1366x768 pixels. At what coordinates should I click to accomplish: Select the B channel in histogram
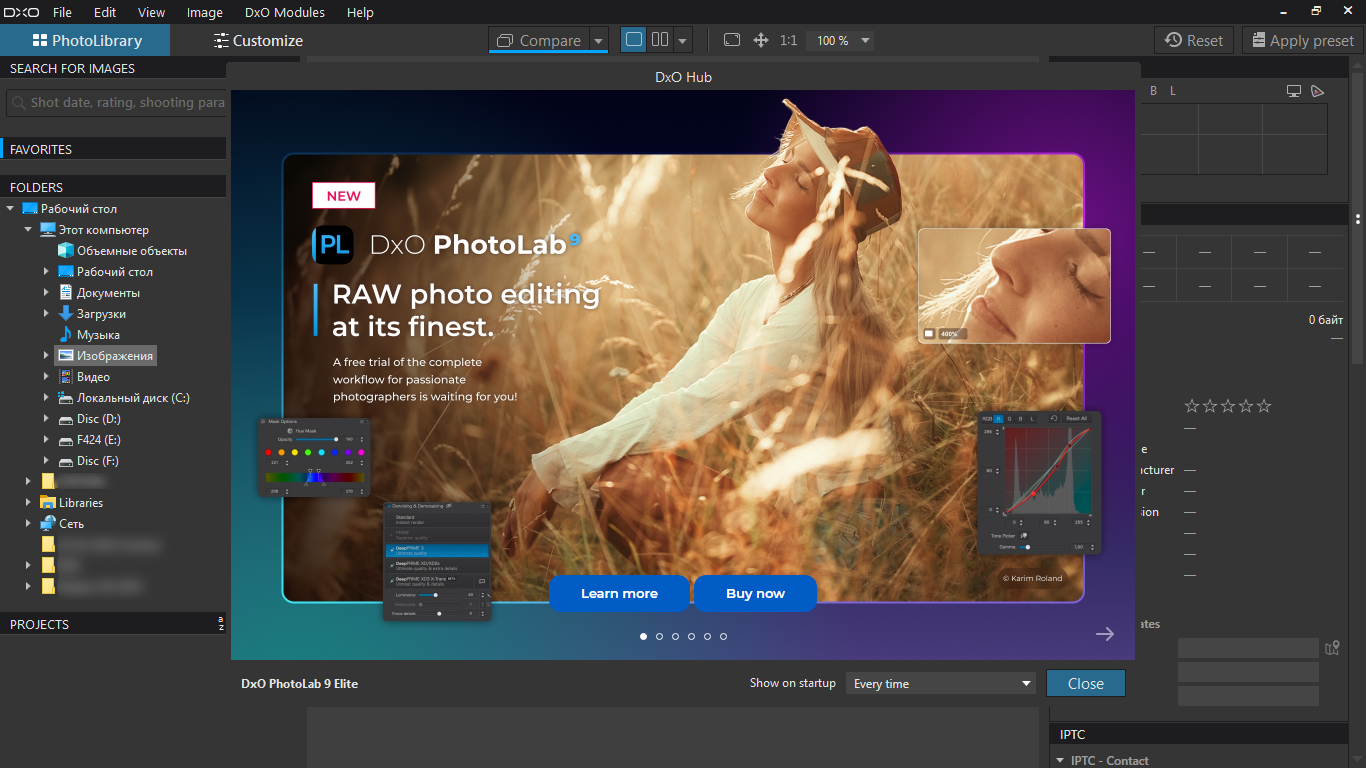pos(1153,91)
